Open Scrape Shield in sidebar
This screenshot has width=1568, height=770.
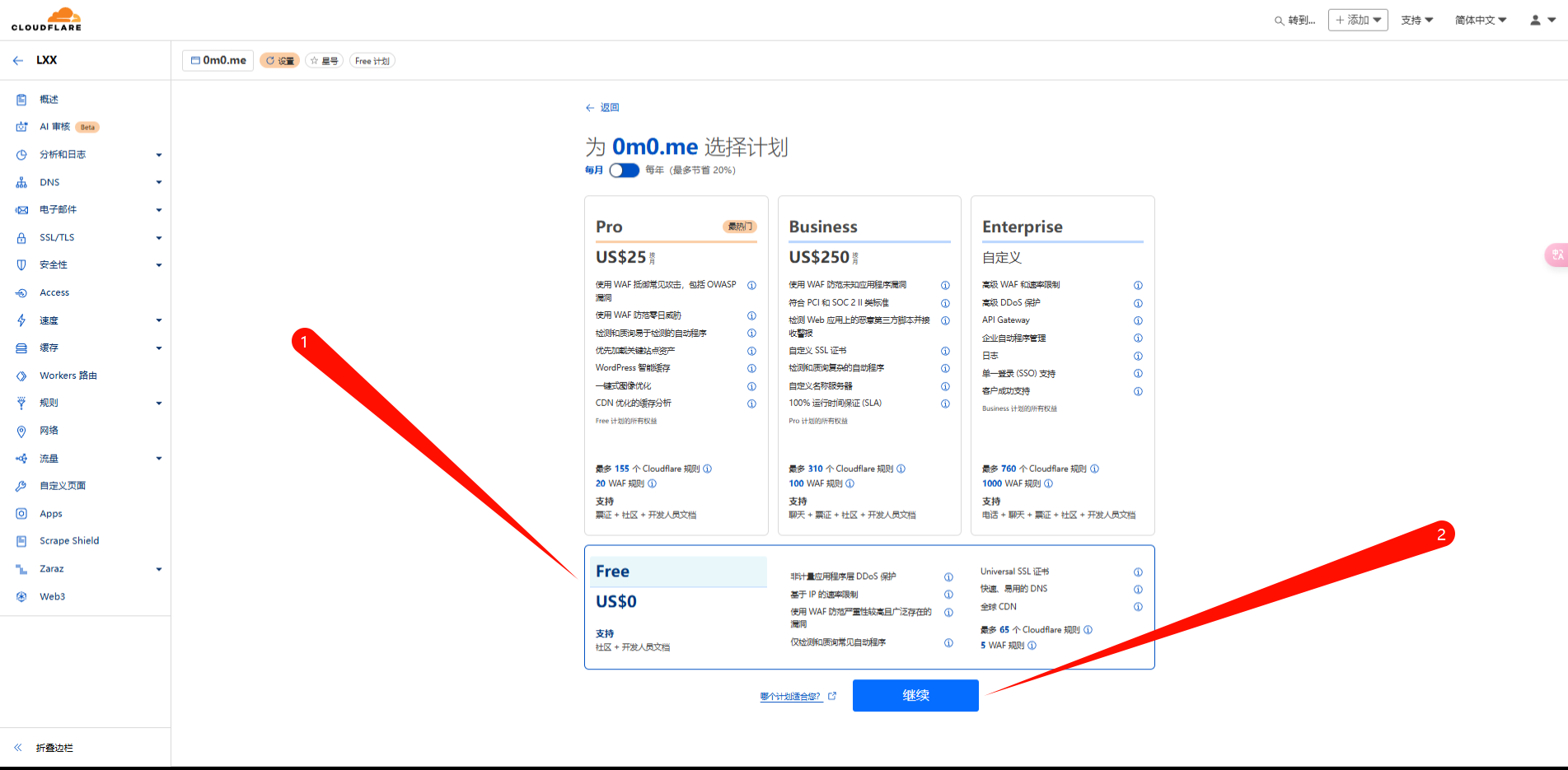click(x=69, y=541)
